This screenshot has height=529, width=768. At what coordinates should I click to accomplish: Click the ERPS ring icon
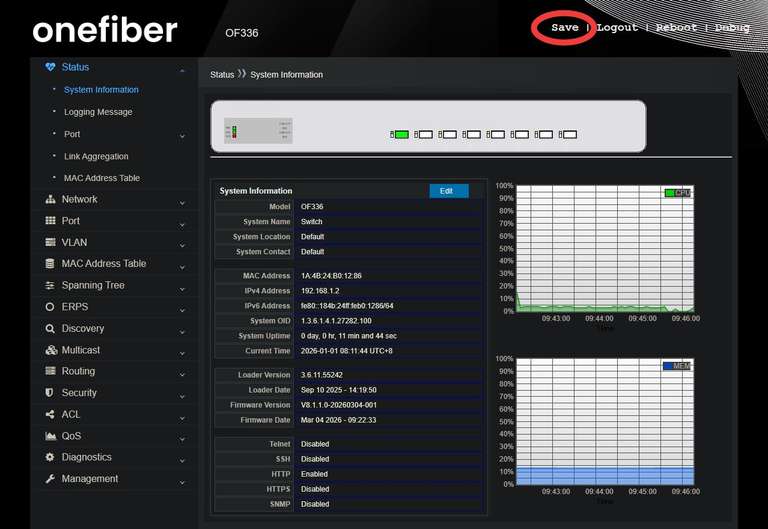pyautogui.click(x=50, y=307)
